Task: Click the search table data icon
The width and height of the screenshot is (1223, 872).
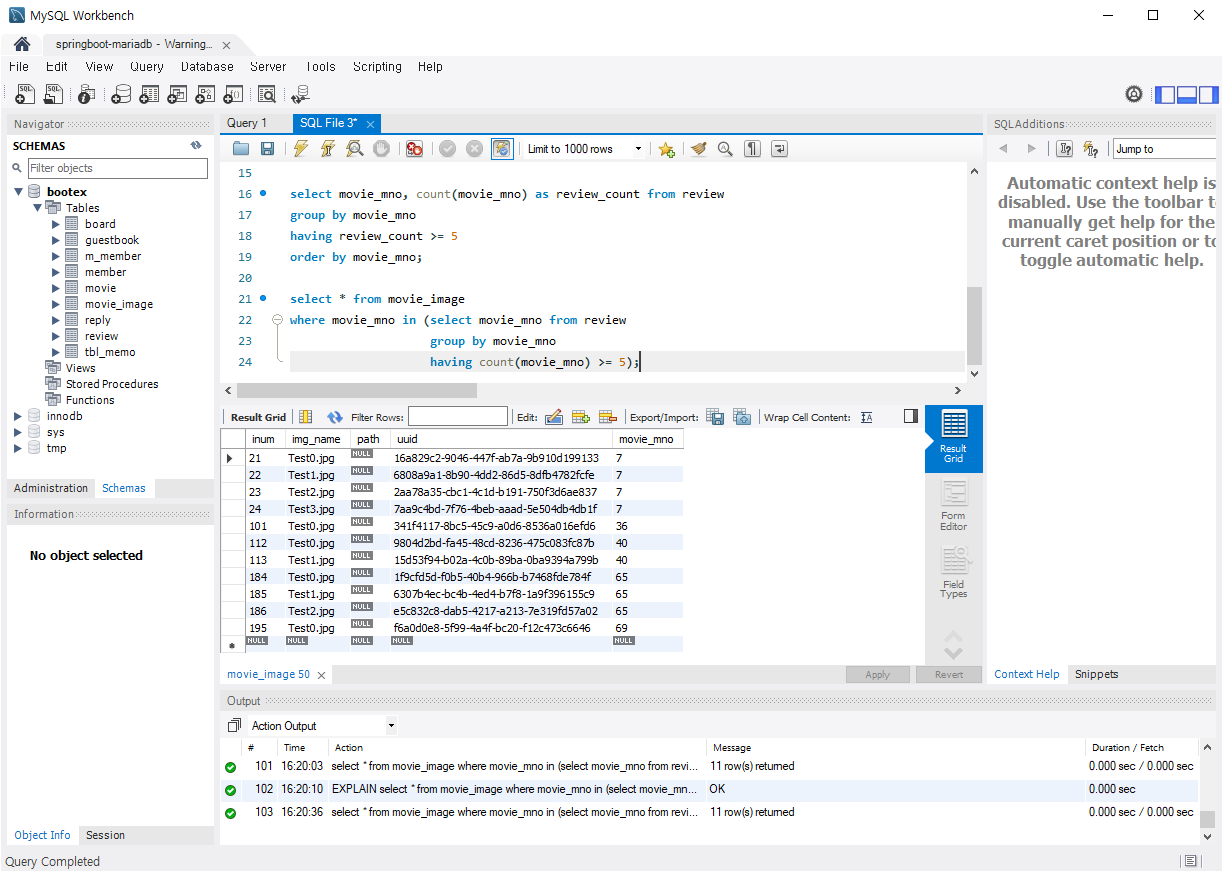Action: pyautogui.click(x=267, y=94)
